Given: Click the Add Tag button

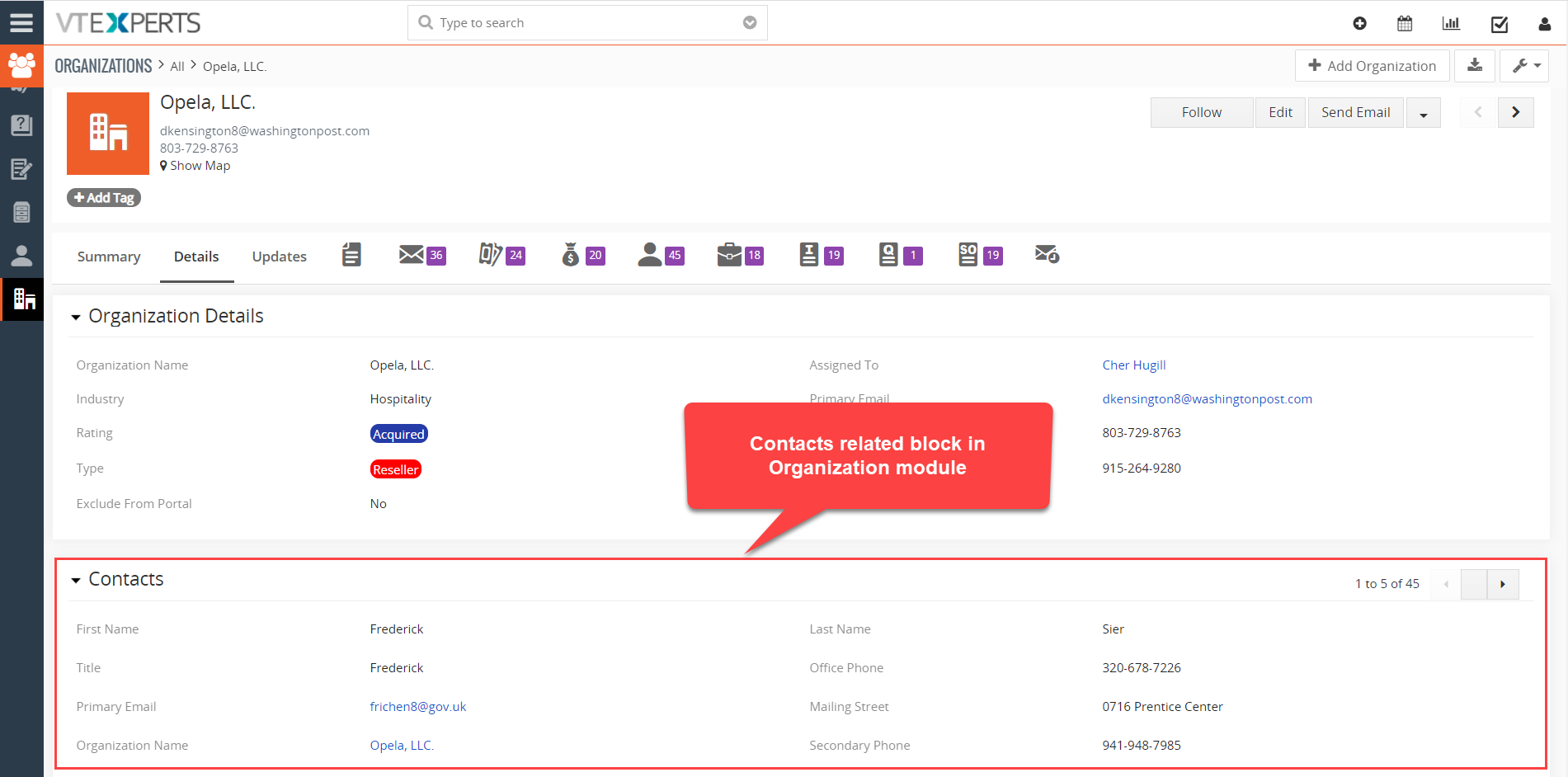Looking at the screenshot, I should click(104, 198).
